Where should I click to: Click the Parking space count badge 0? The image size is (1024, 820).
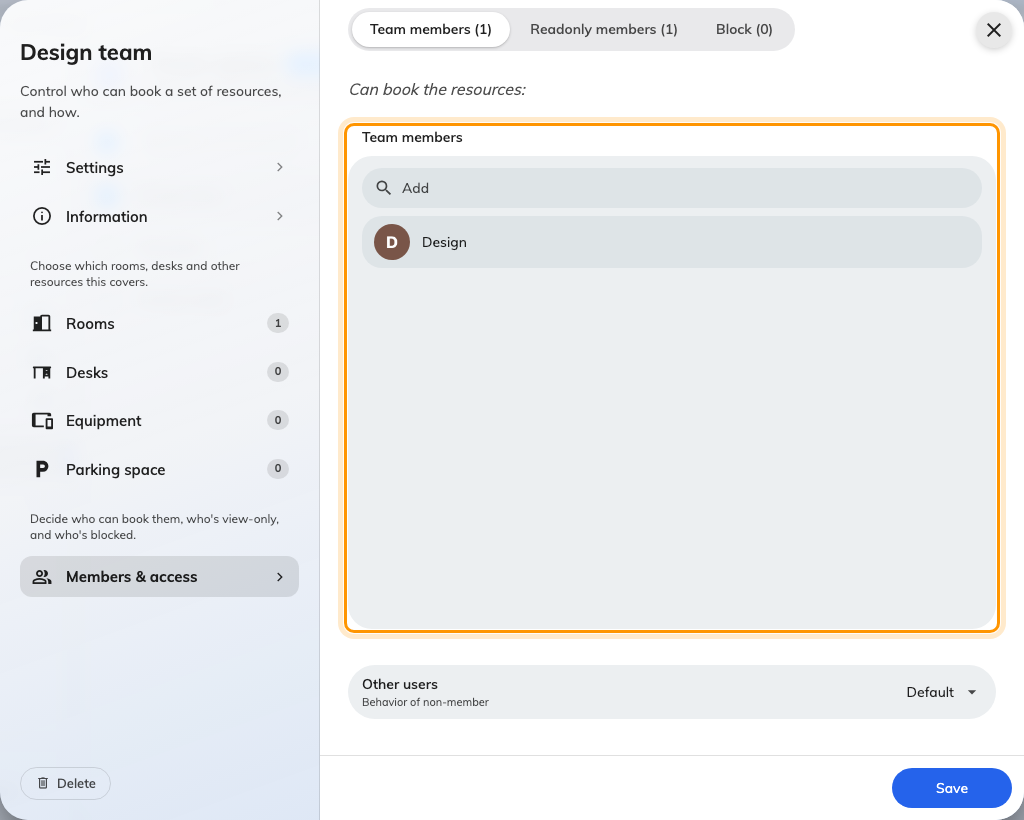click(x=278, y=468)
